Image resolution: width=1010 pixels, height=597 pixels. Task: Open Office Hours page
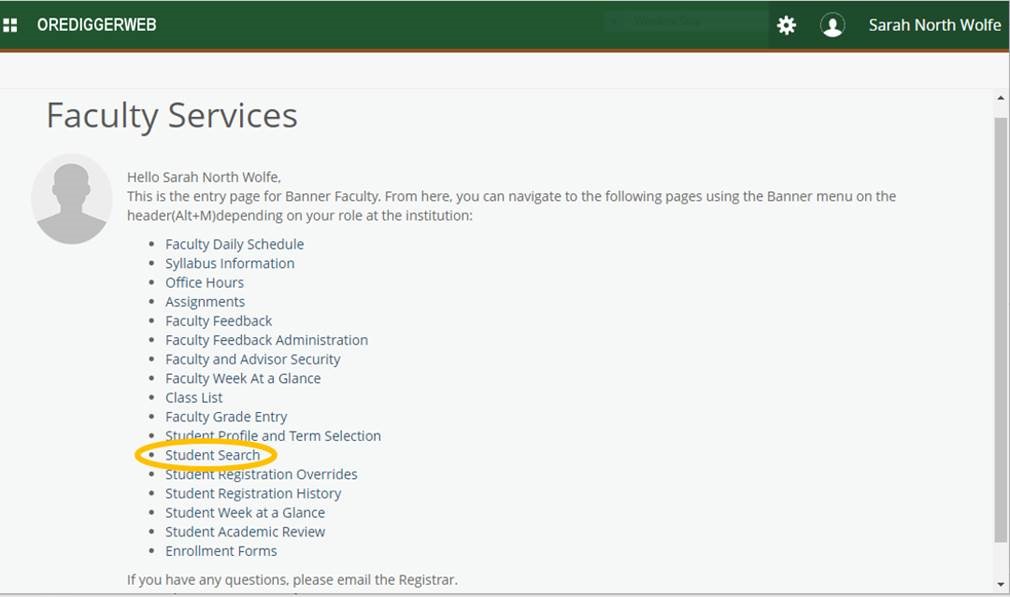point(204,282)
